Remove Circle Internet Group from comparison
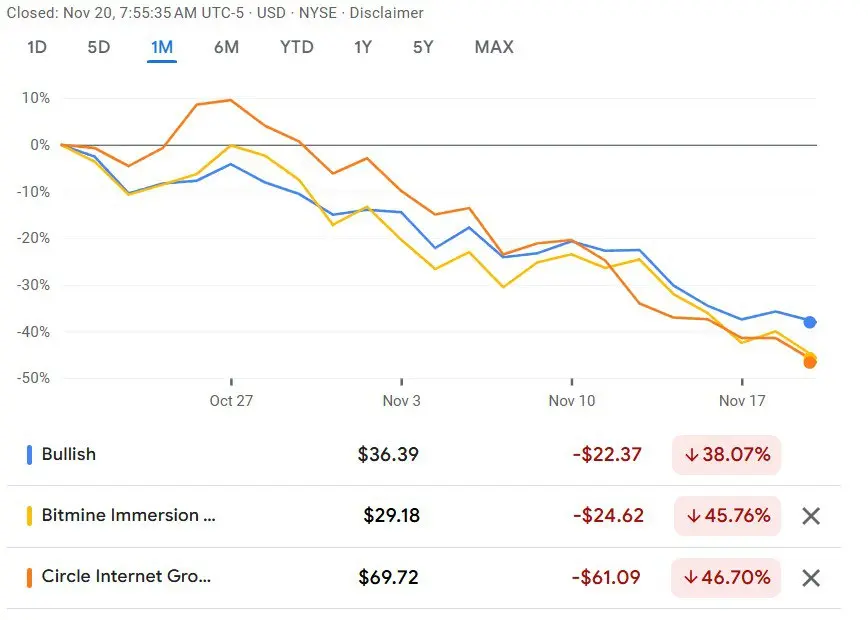 [811, 577]
